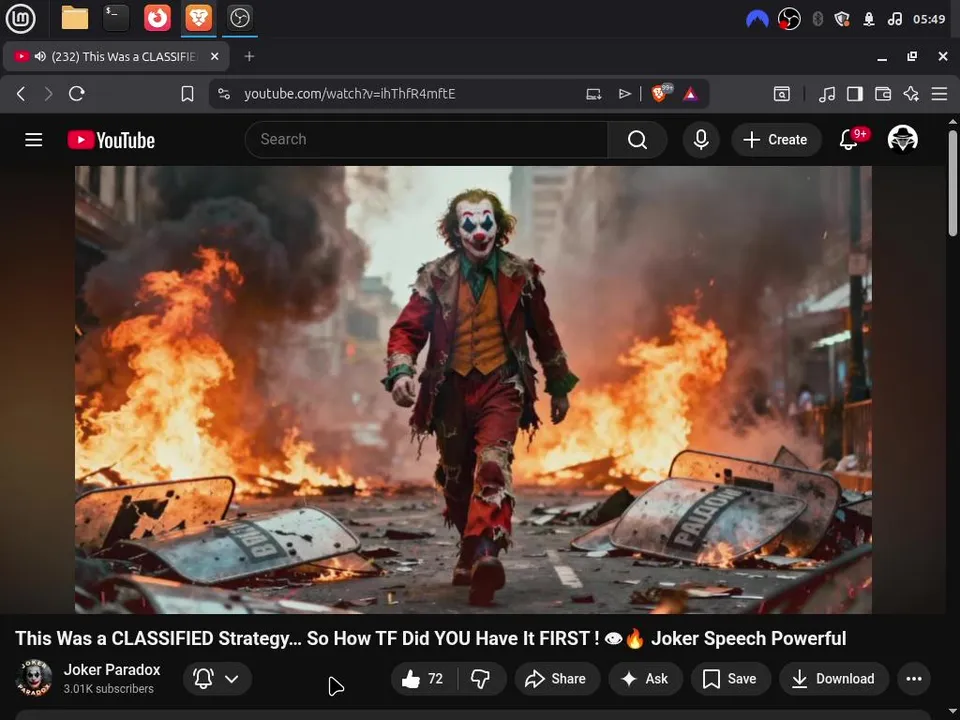
Task: Click the Joker video player
Action: [473, 389]
